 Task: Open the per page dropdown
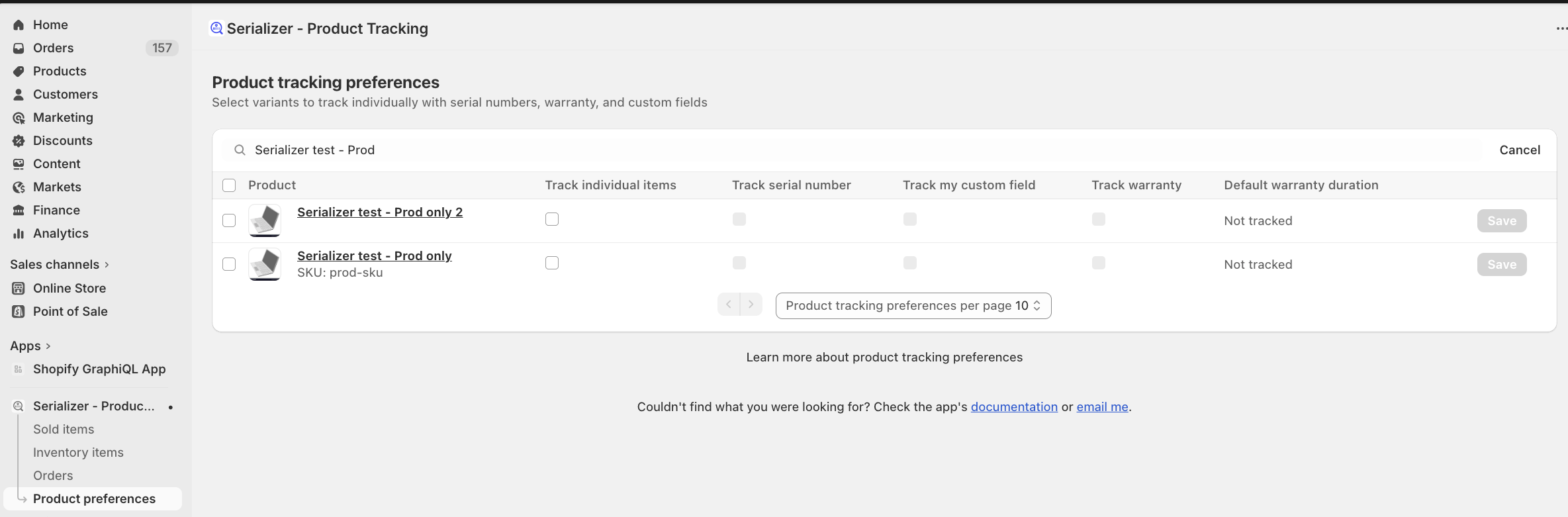913,306
